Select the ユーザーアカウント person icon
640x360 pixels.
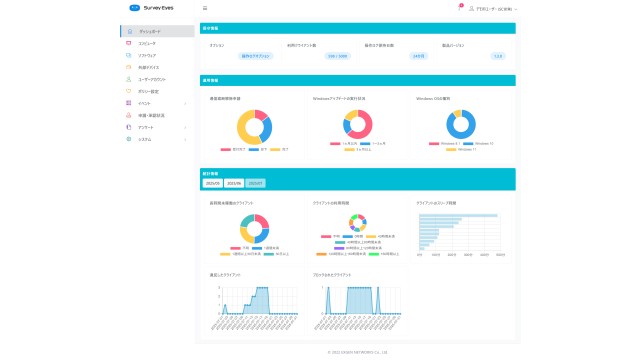click(129, 79)
